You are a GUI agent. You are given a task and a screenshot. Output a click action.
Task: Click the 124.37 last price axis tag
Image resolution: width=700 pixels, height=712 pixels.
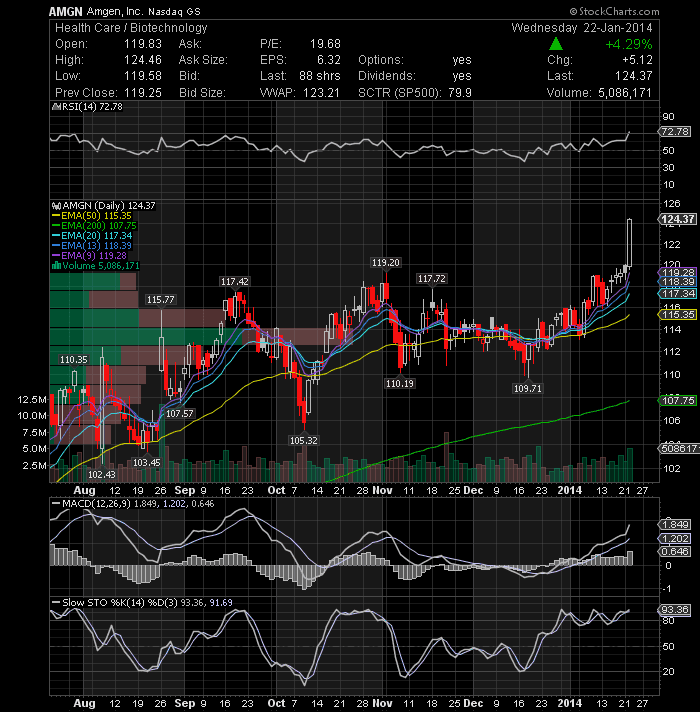pyautogui.click(x=676, y=219)
